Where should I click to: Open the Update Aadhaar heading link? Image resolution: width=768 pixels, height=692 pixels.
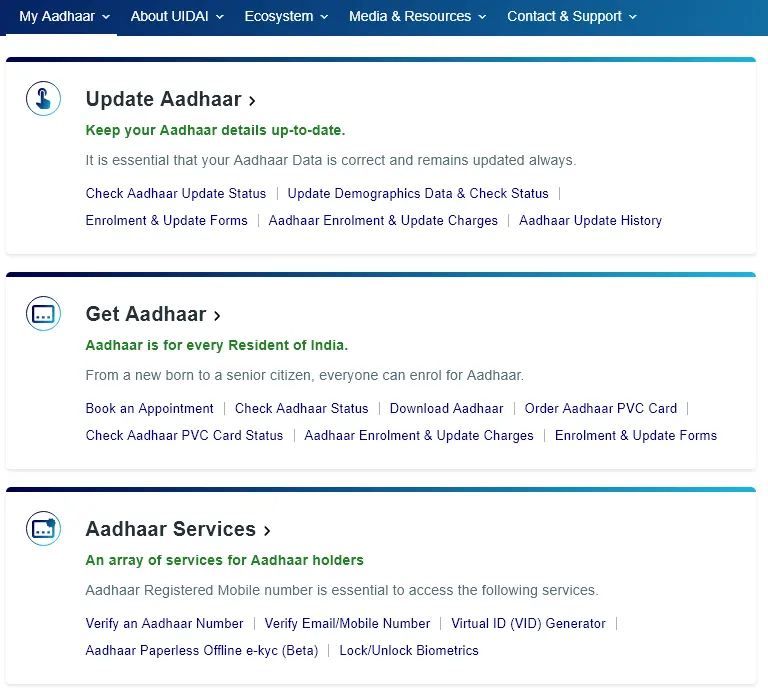point(164,99)
